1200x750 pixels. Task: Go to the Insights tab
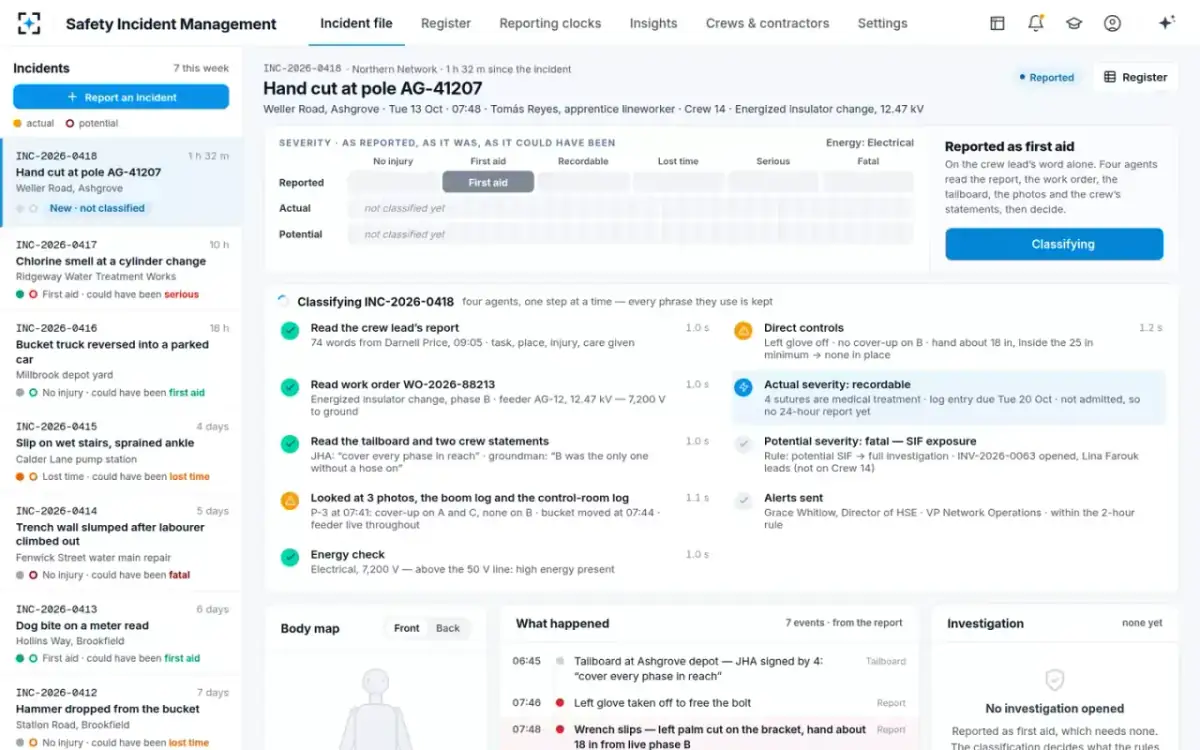[653, 23]
